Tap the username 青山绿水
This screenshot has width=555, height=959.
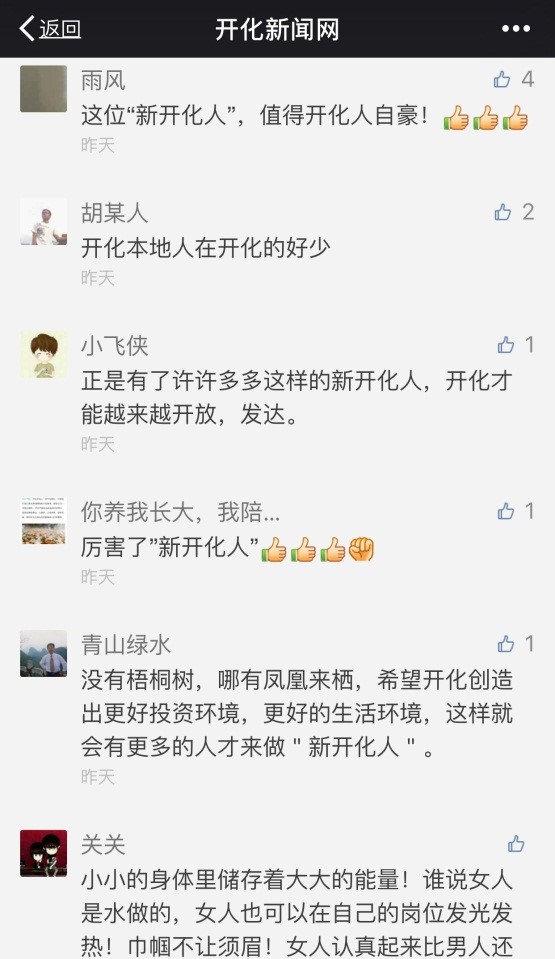126,645
